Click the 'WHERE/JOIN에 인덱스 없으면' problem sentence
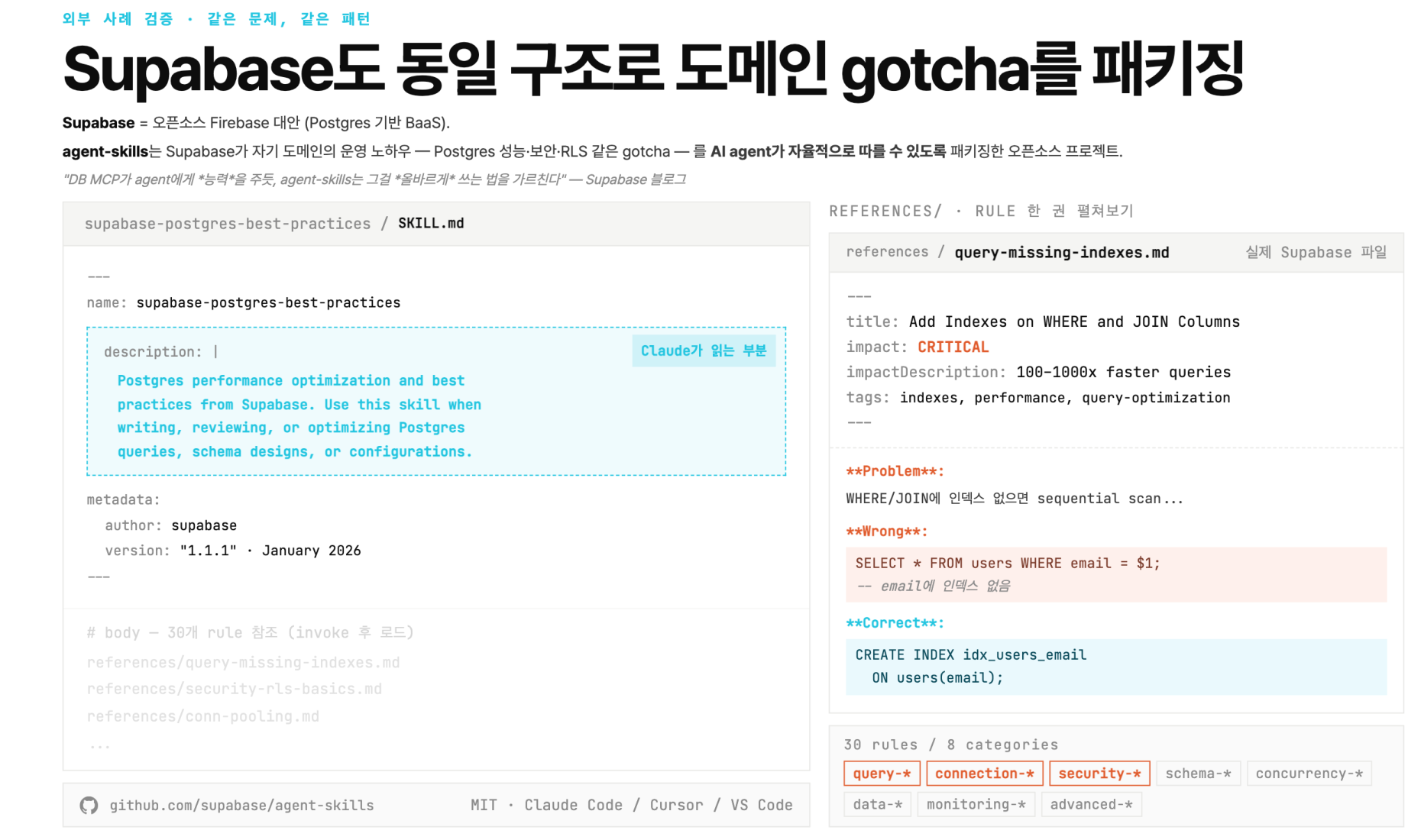The image size is (1421, 840). 1014,499
